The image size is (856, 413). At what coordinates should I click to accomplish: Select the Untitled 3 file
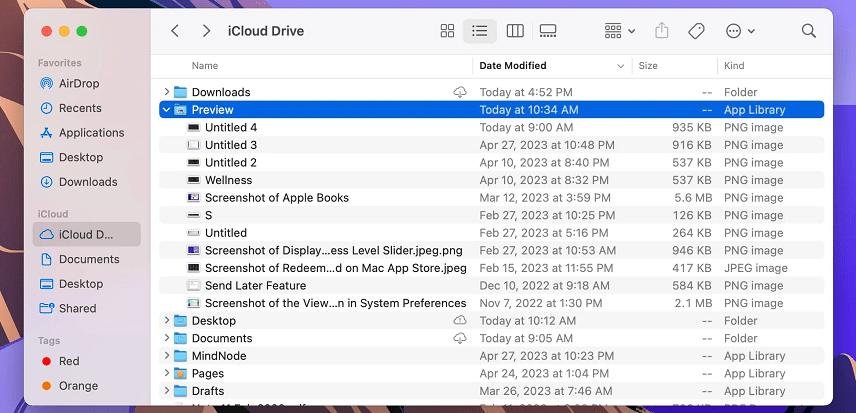tap(491, 145)
